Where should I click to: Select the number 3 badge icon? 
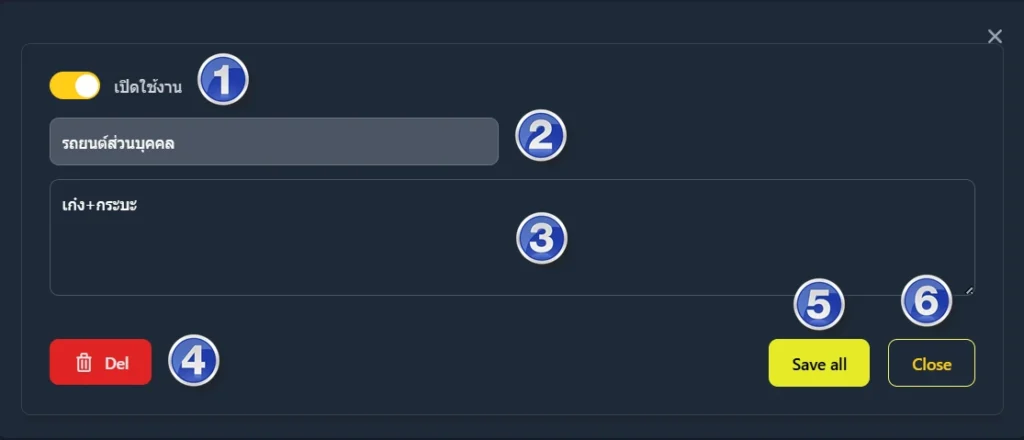point(541,238)
